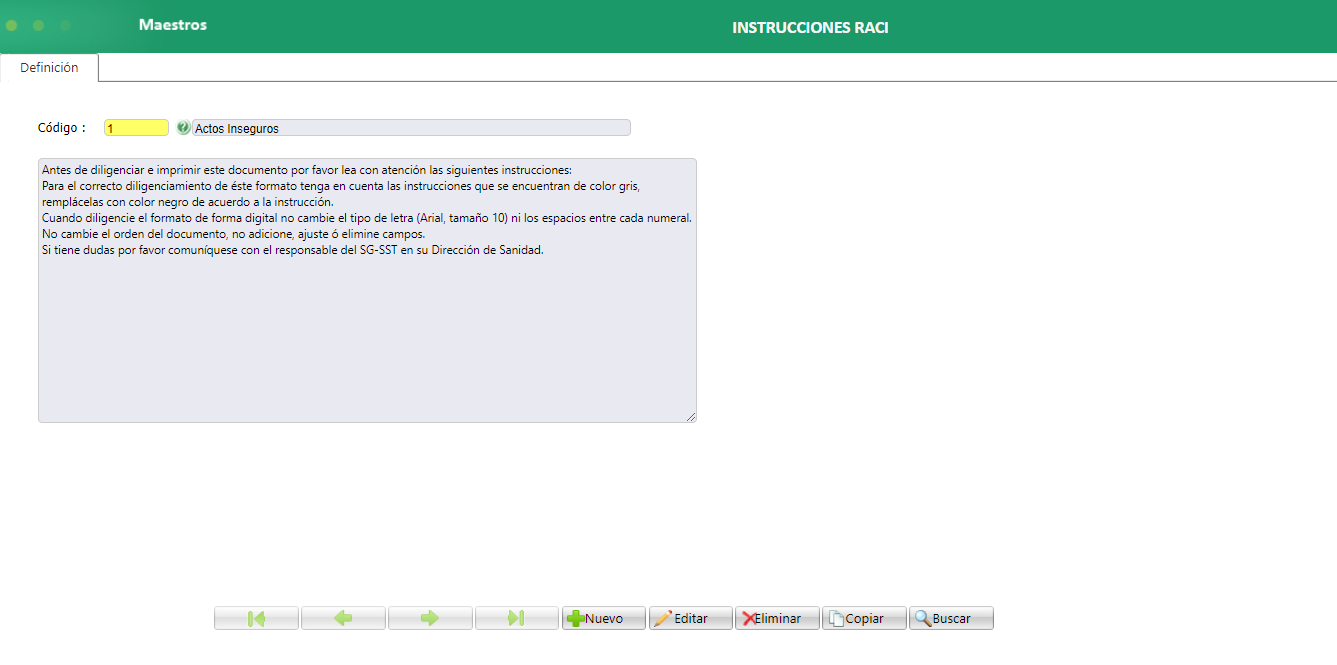
Task: Click the INSTRUCCIONES RACI title
Action: click(810, 28)
